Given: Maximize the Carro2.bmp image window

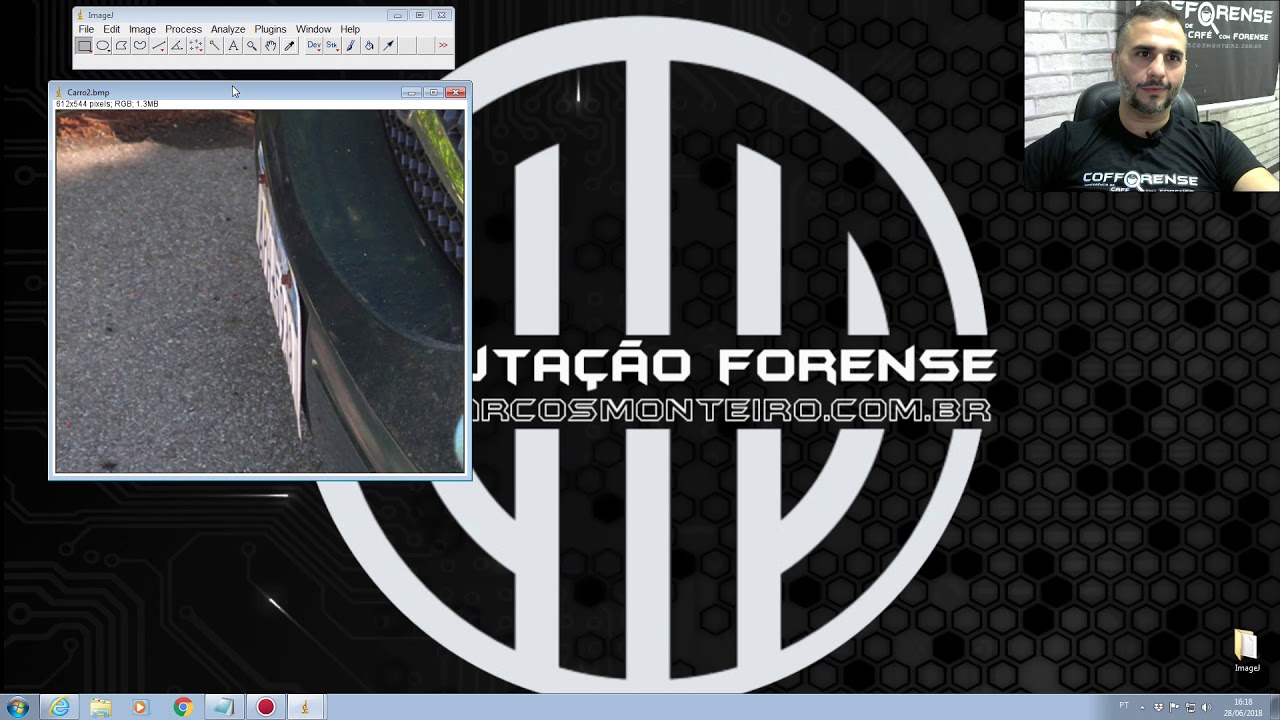Looking at the screenshot, I should tap(433, 92).
